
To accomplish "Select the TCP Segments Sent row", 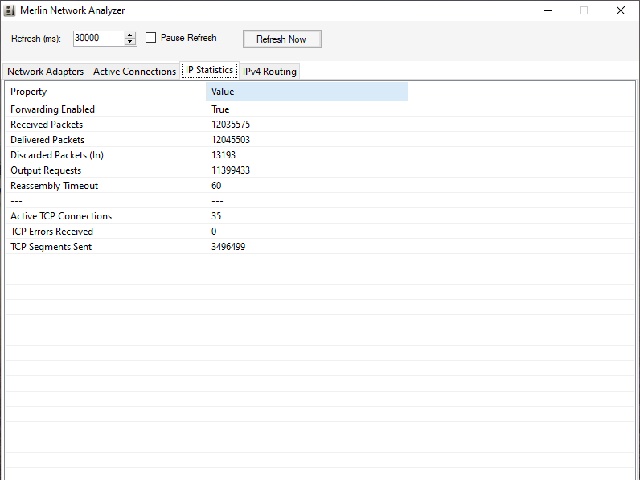I will [320, 247].
